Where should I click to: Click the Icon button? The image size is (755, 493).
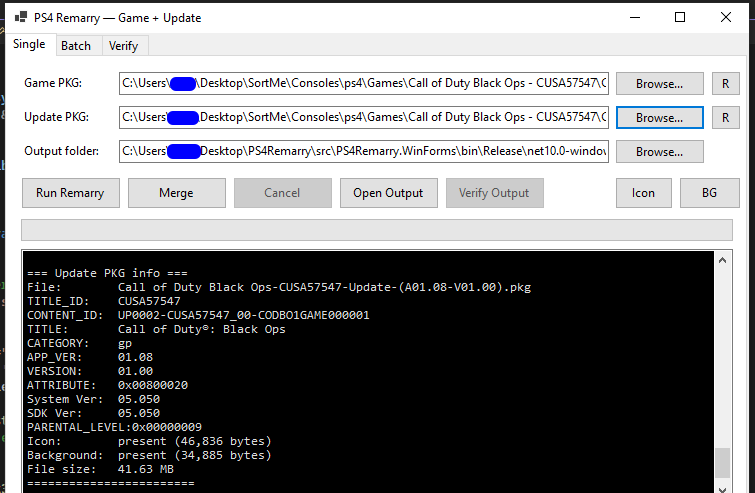pyautogui.click(x=644, y=193)
